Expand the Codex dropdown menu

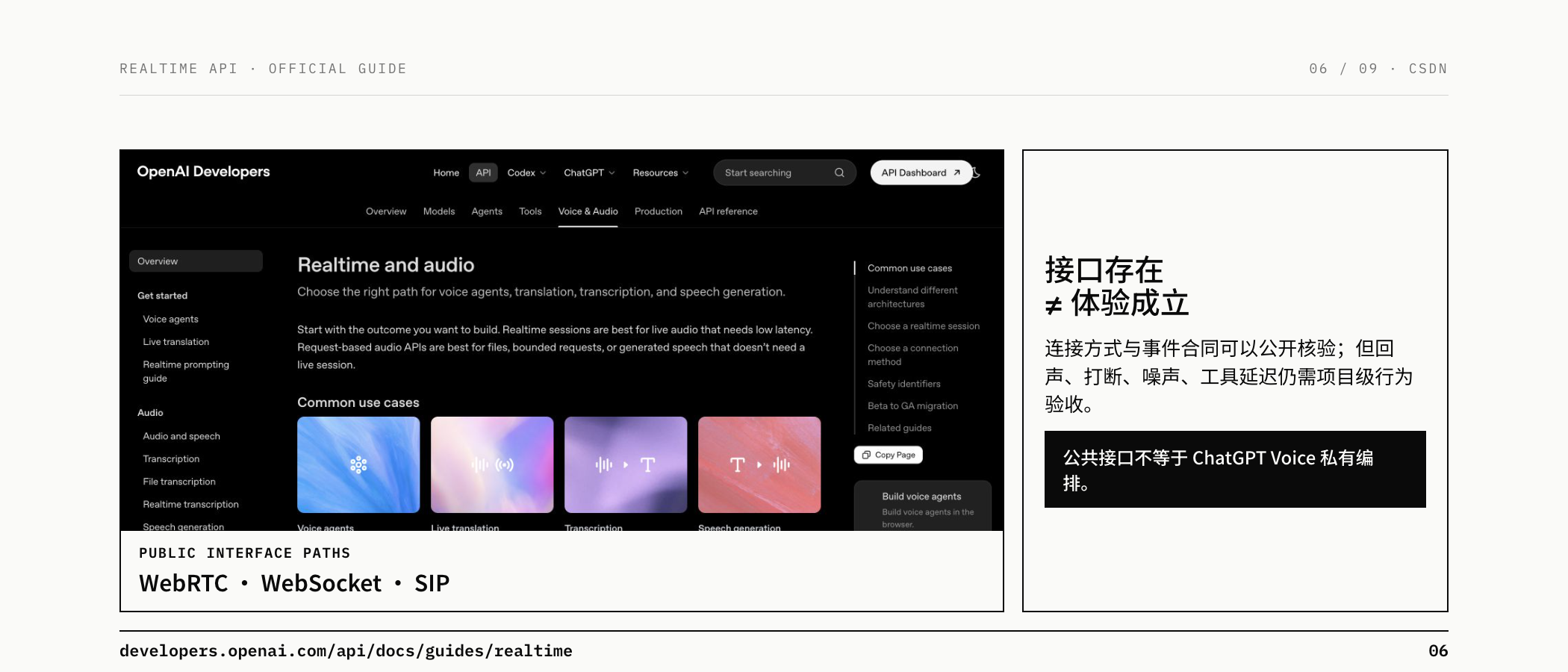526,172
